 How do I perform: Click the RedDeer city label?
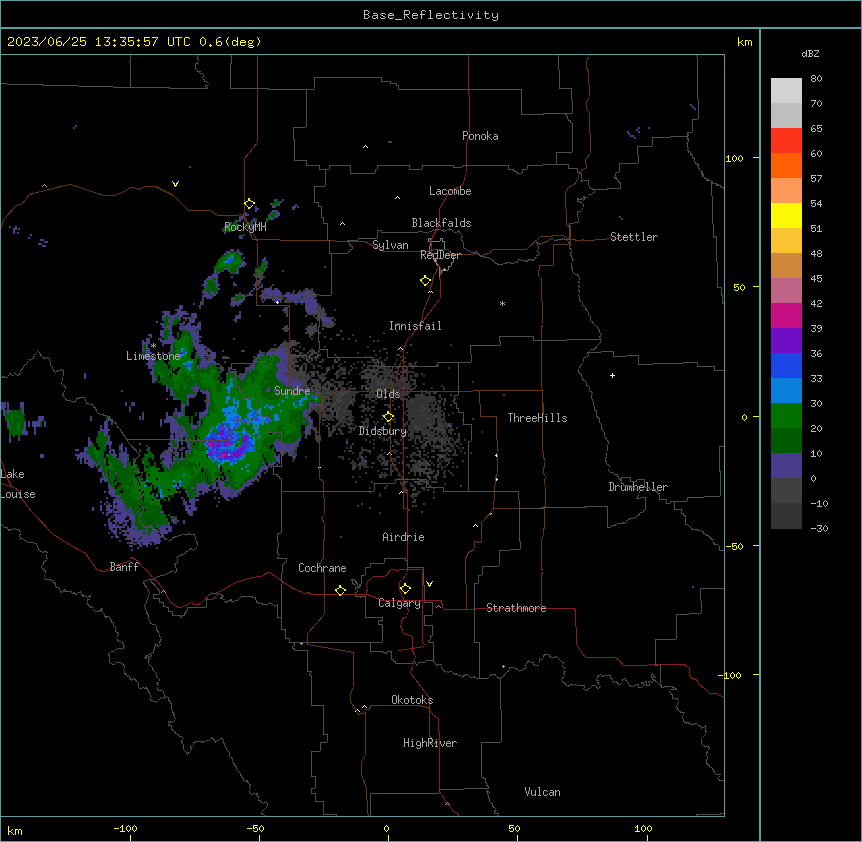click(440, 255)
